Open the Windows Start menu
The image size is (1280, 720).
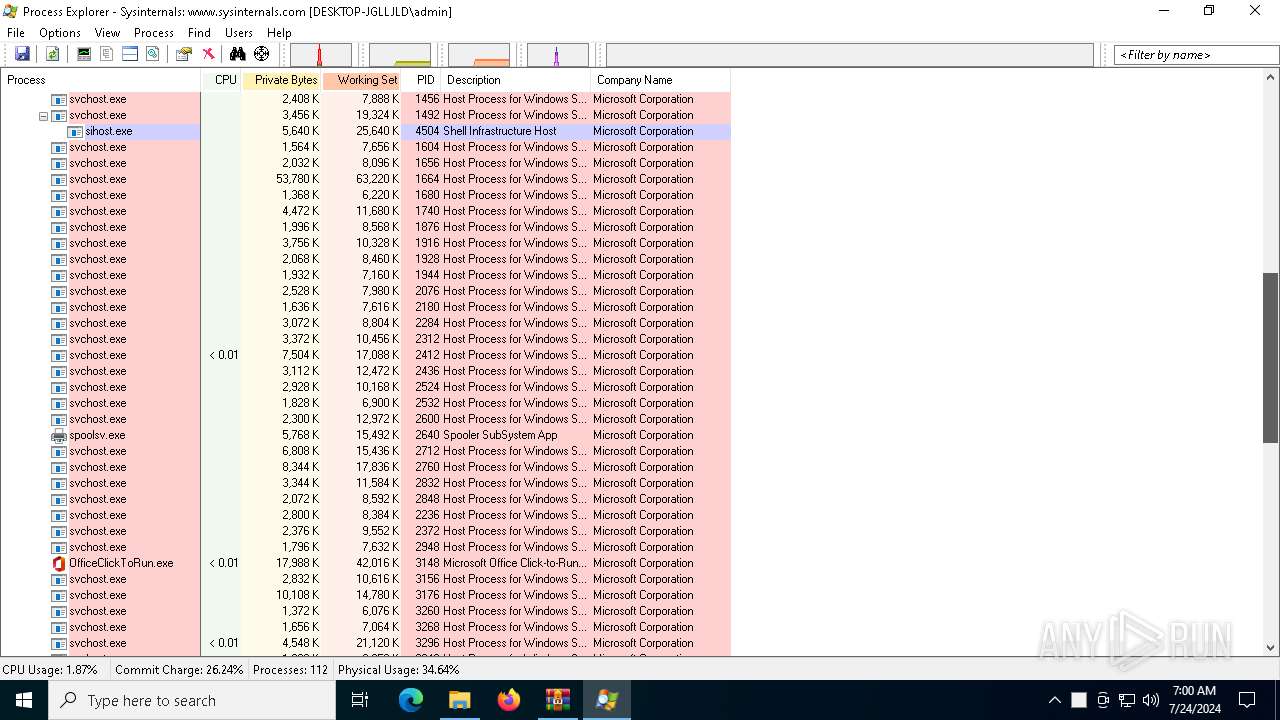pyautogui.click(x=24, y=700)
